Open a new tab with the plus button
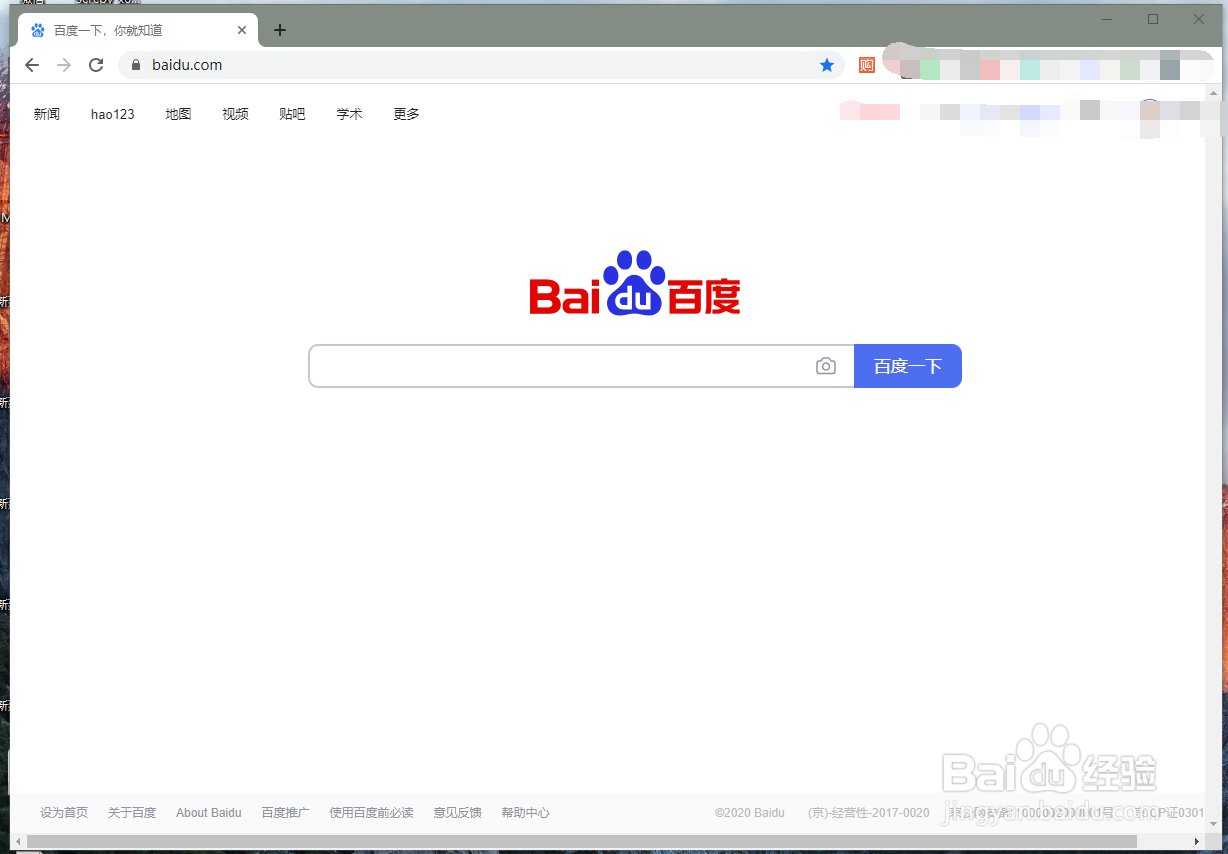Image resolution: width=1228 pixels, height=854 pixels. coord(280,30)
